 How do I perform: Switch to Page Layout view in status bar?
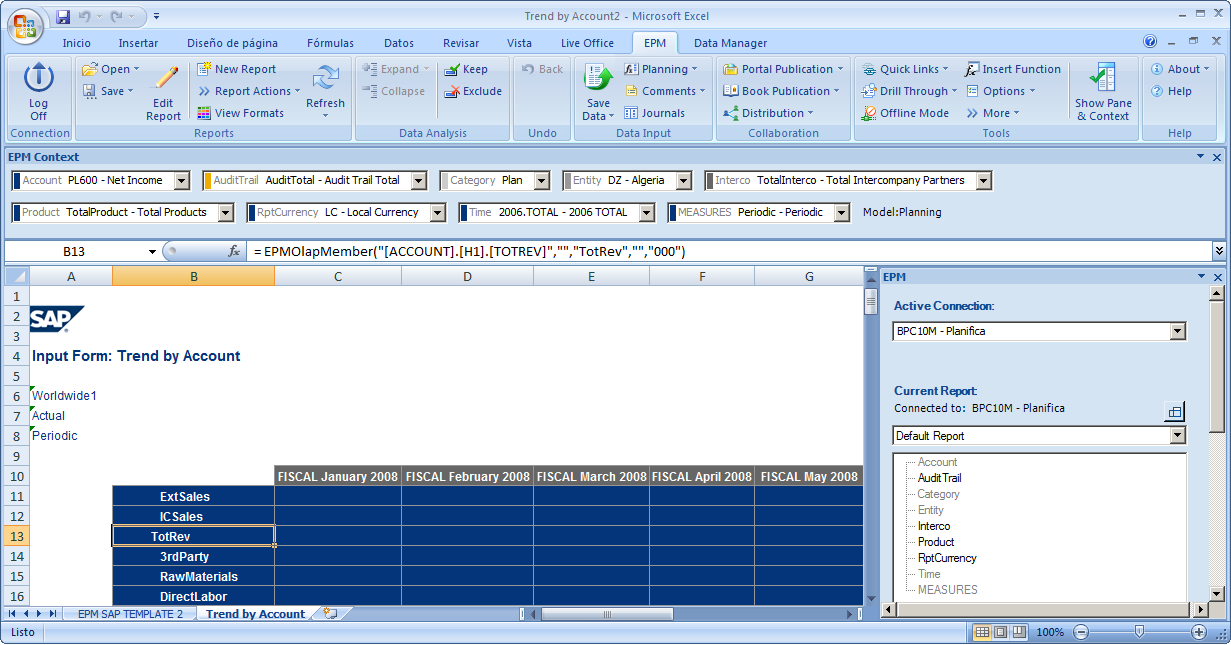[x=1001, y=632]
